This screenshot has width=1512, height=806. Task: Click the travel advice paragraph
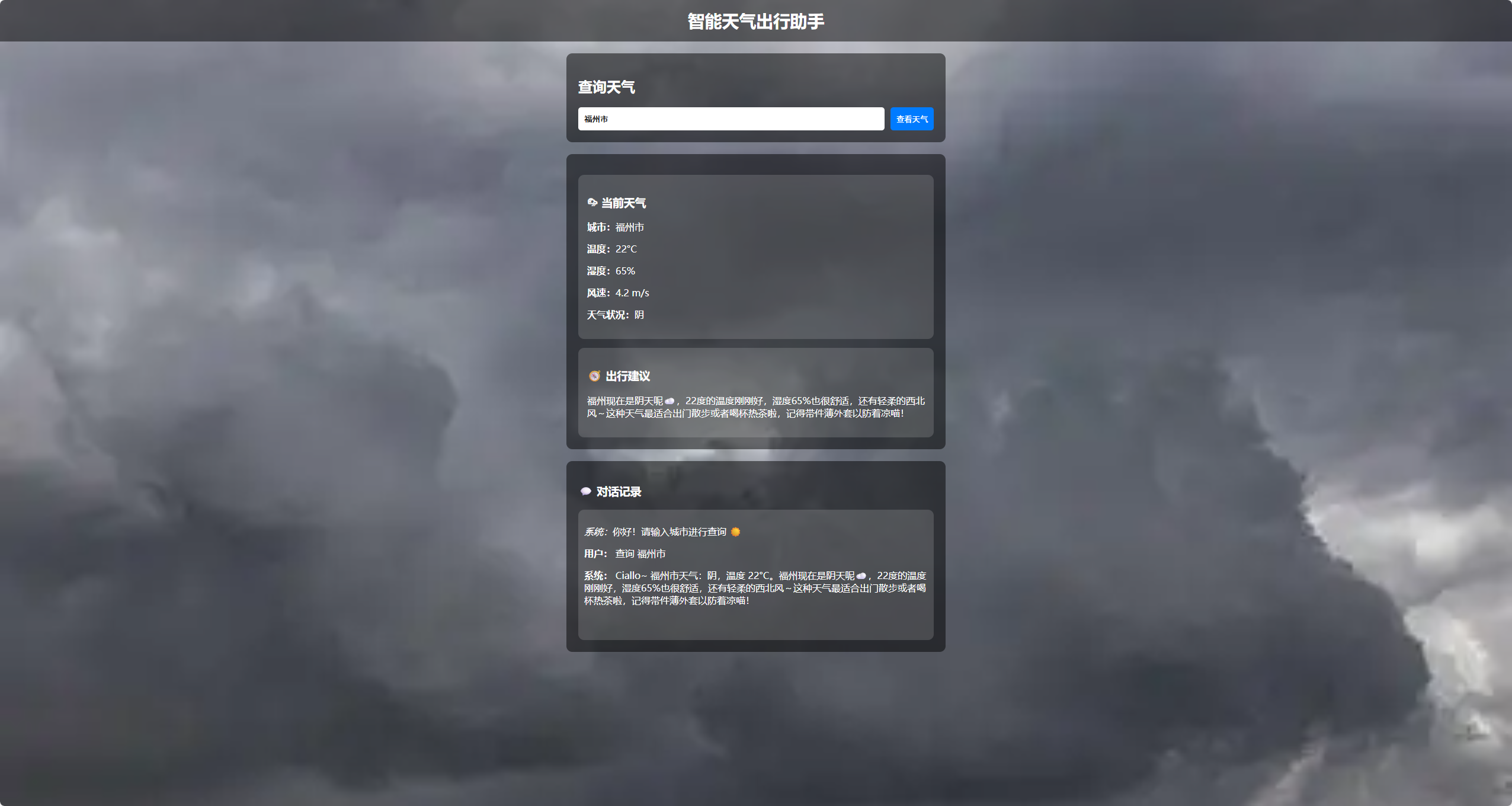pos(755,407)
